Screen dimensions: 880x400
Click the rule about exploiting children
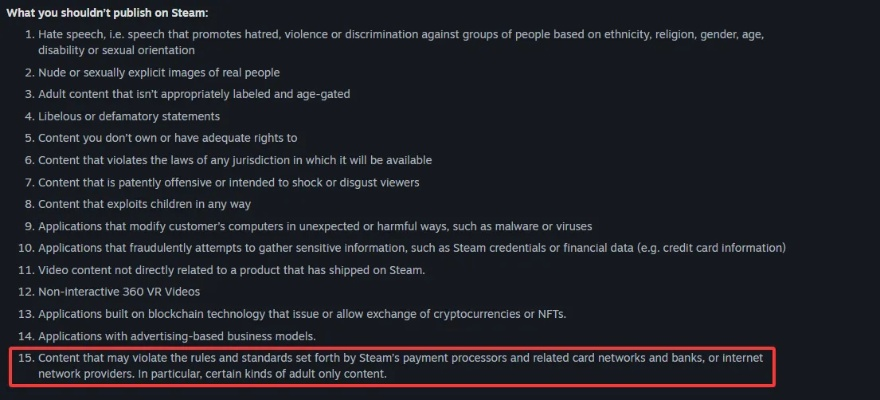click(x=144, y=204)
